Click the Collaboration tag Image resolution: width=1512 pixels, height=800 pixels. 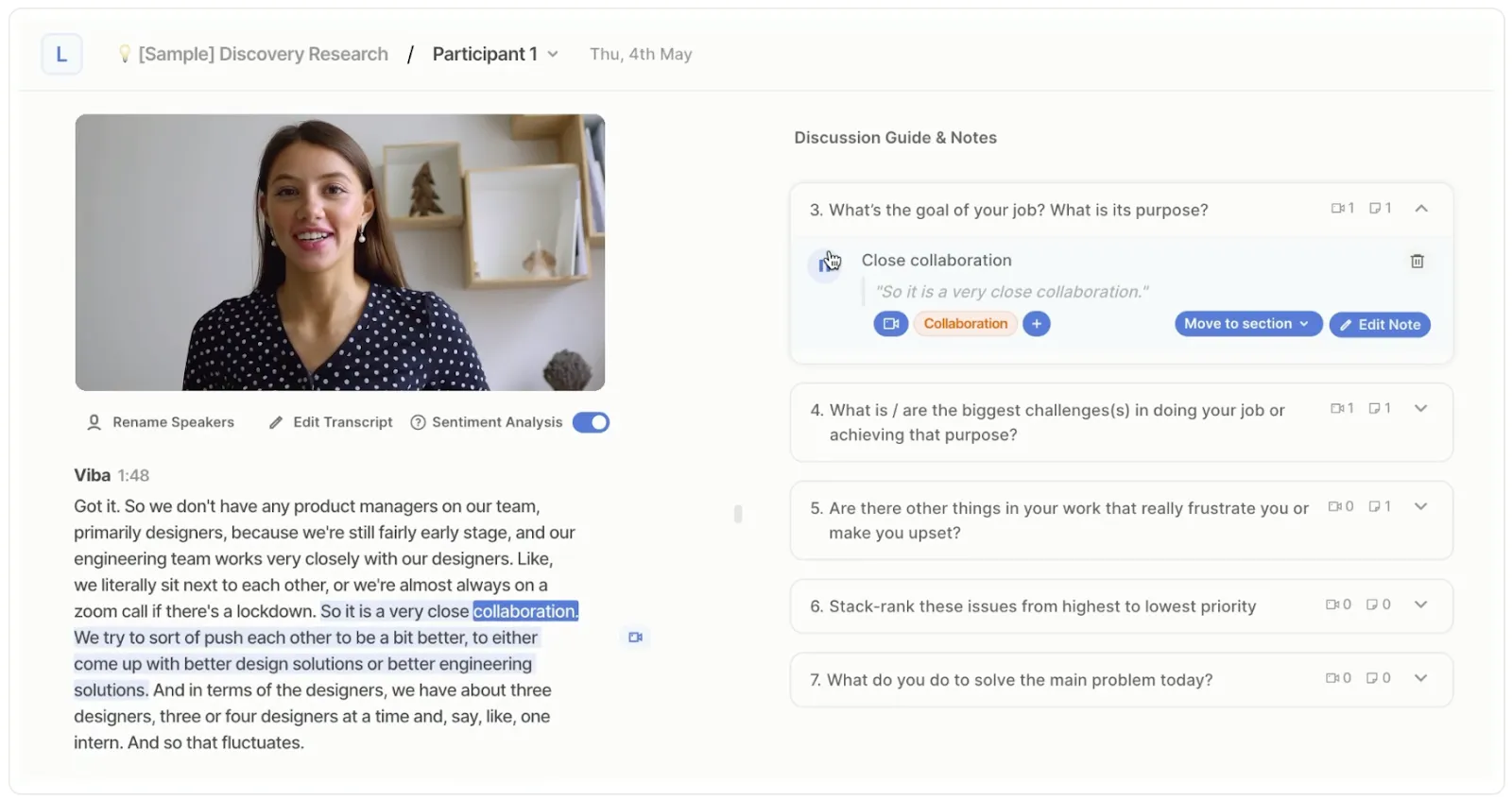click(x=966, y=324)
